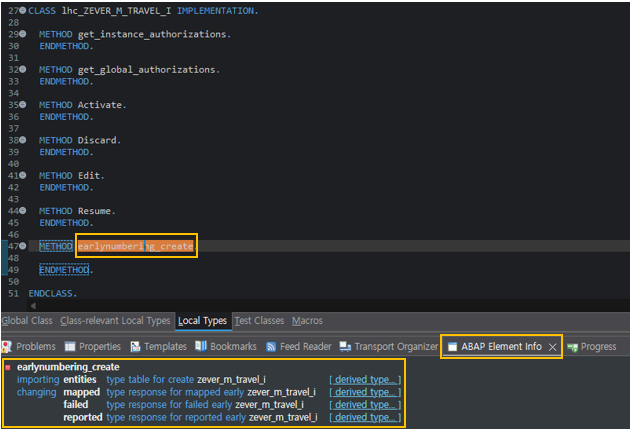630x429 pixels.
Task: Open the Progress view tab
Action: point(591,346)
